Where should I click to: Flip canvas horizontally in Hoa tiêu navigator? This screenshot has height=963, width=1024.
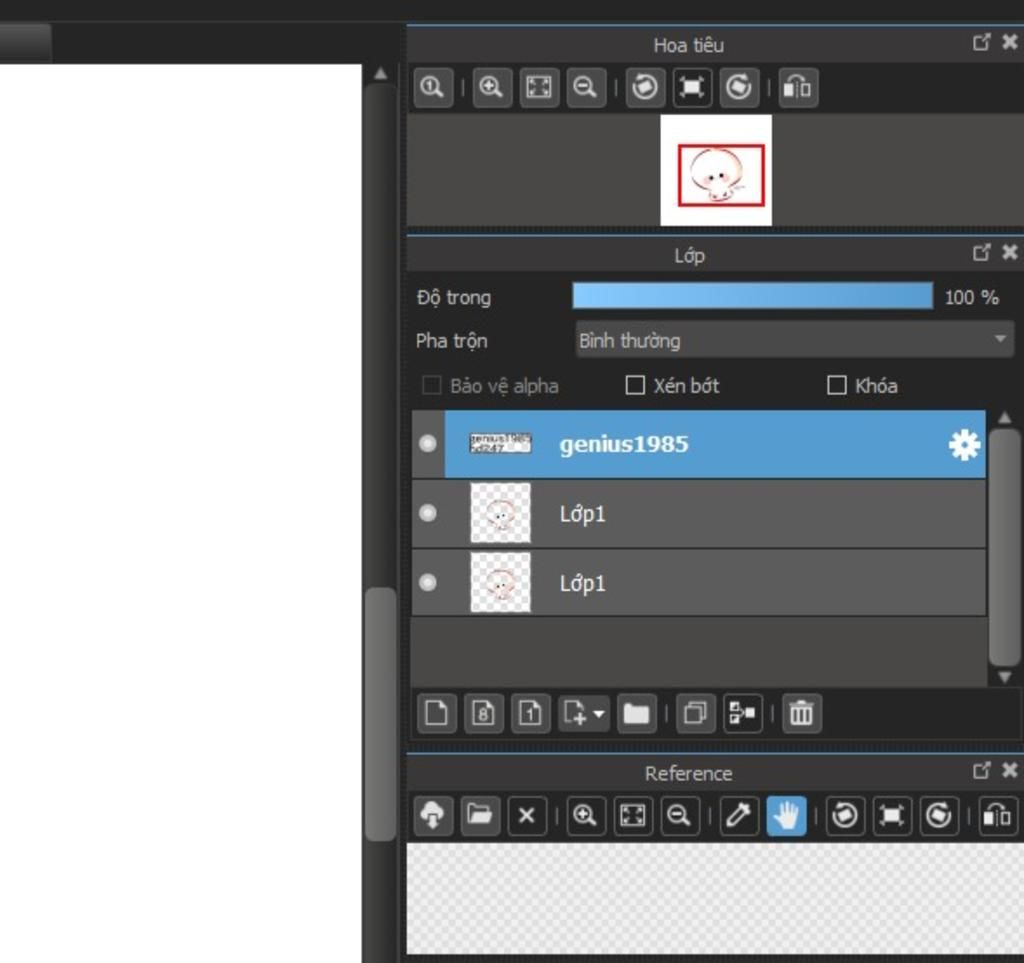coord(797,87)
